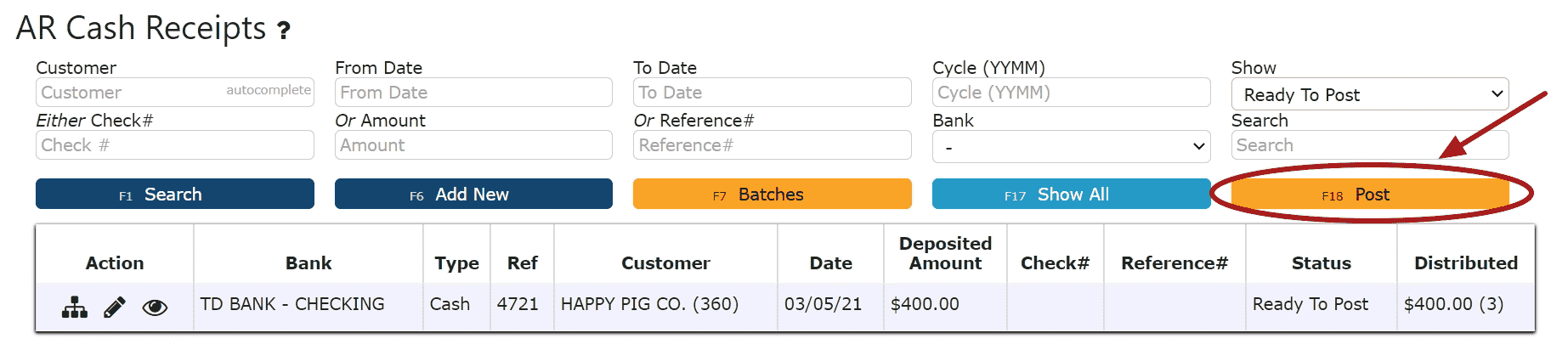Image resolution: width=1568 pixels, height=350 pixels.
Task: Focus the Cycle (YYMM) input box
Action: [1071, 93]
